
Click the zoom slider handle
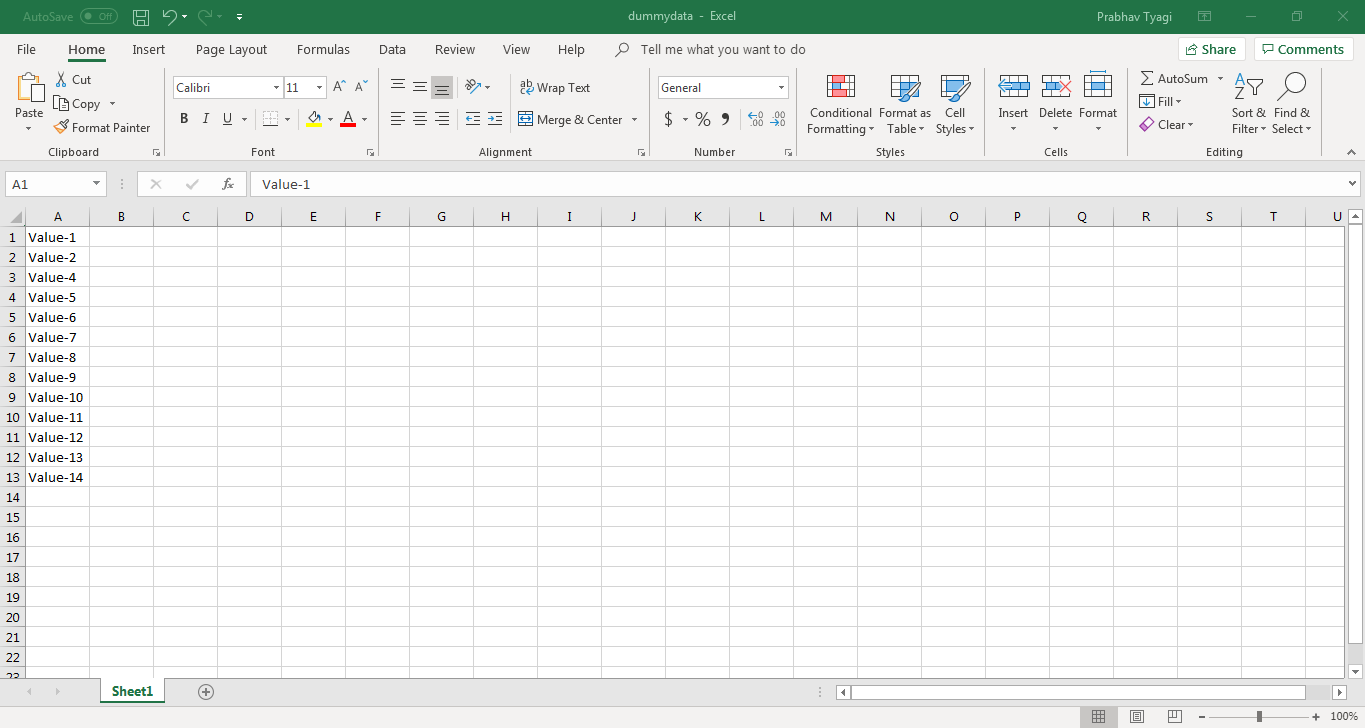click(1259, 717)
